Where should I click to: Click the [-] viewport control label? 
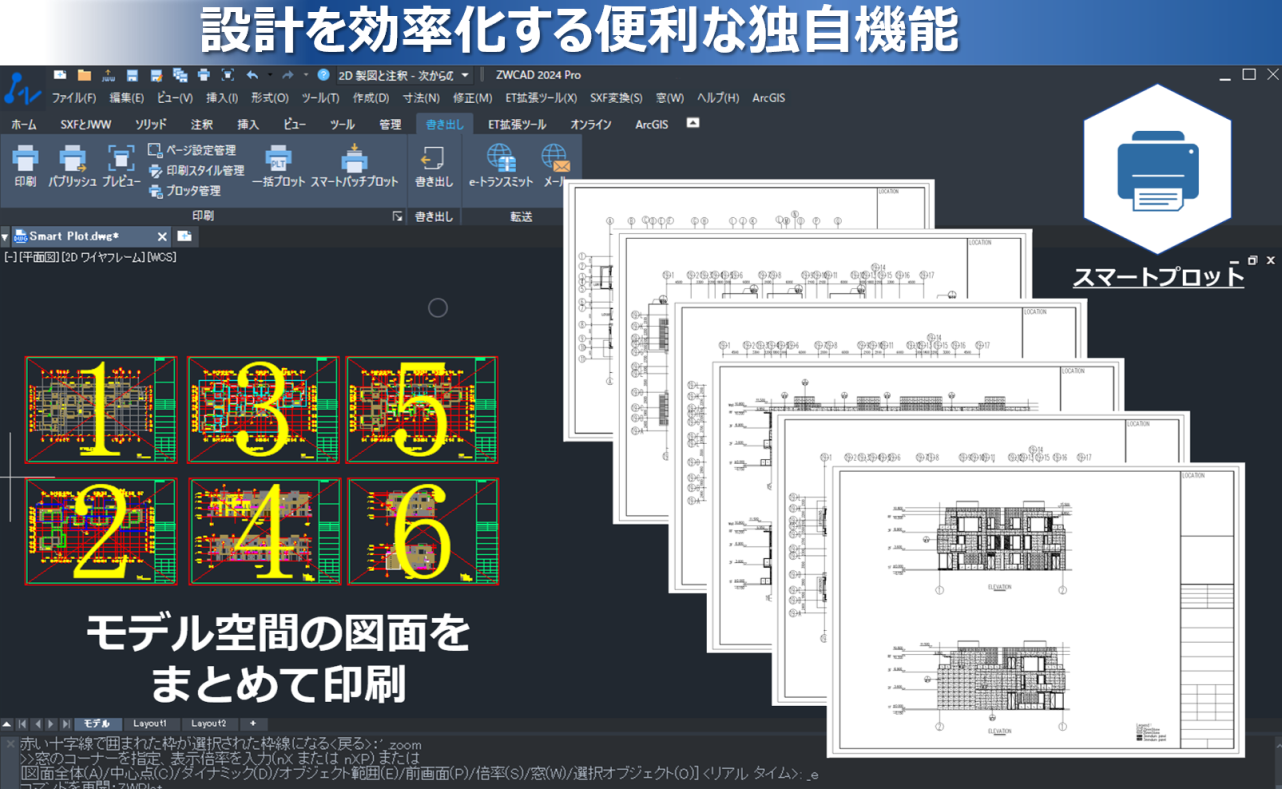(x=10, y=257)
